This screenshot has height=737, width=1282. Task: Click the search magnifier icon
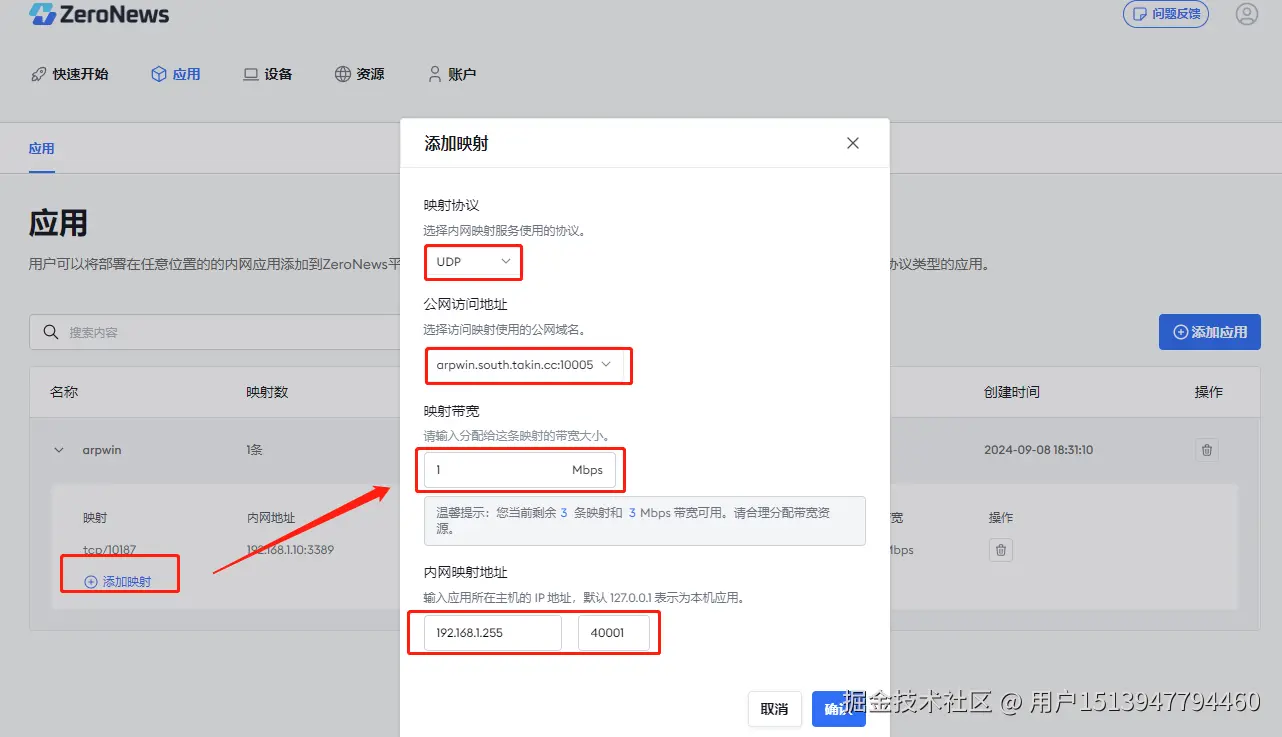pyautogui.click(x=50, y=332)
